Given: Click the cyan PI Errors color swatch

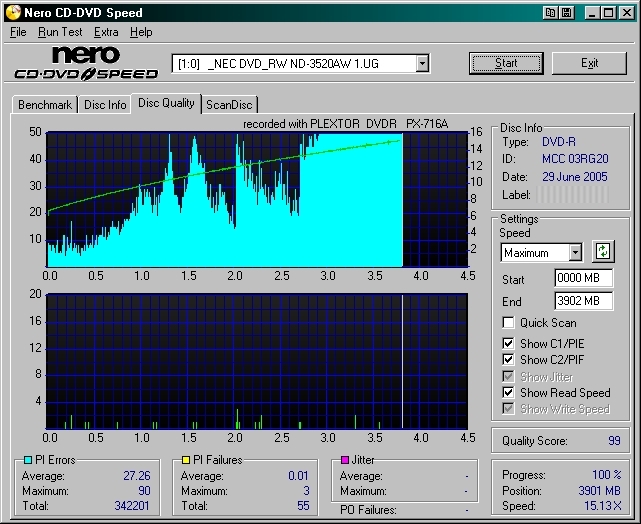Looking at the screenshot, I should point(28,460).
